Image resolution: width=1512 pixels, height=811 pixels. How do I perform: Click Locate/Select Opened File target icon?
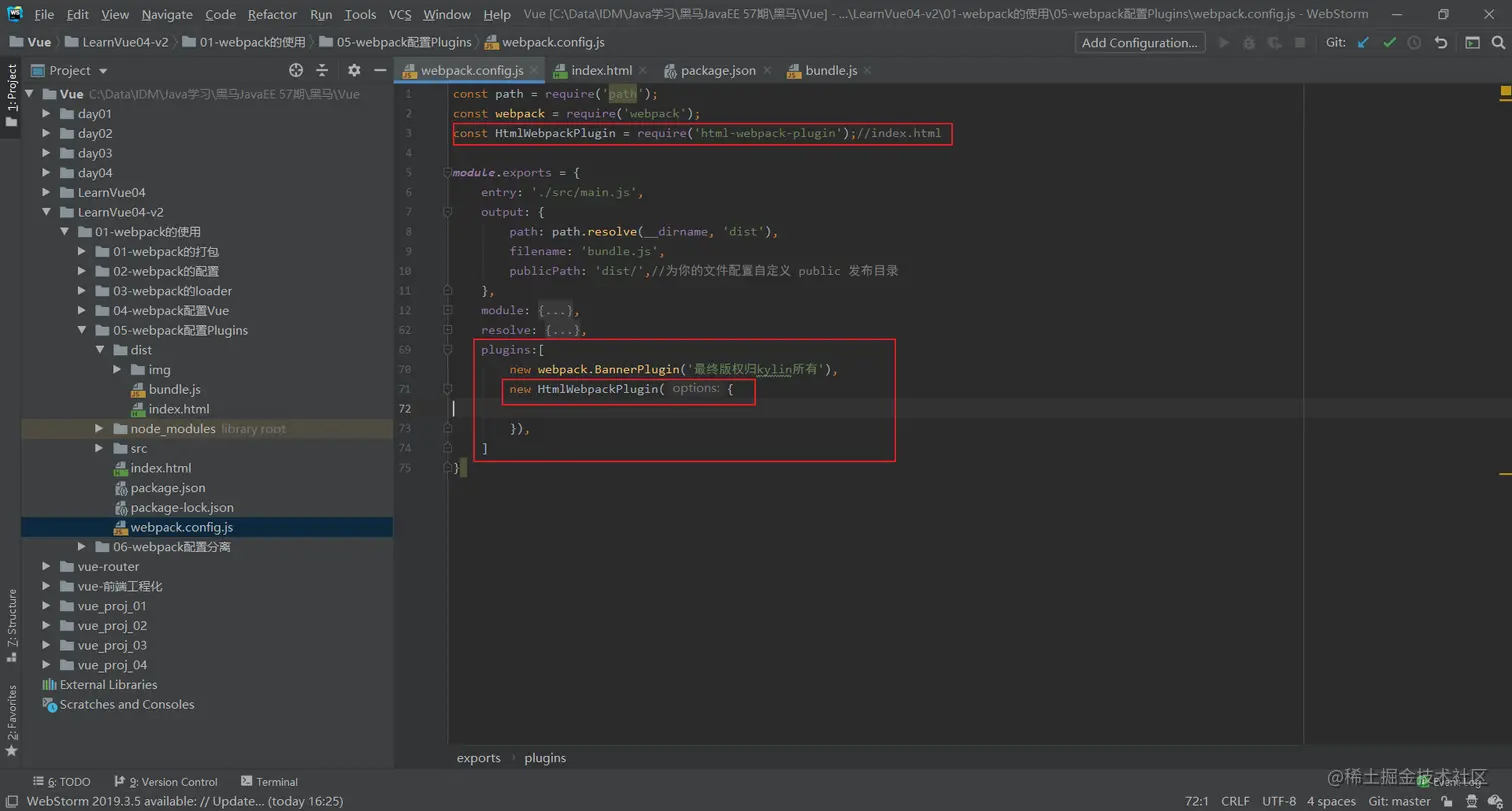[x=296, y=70]
